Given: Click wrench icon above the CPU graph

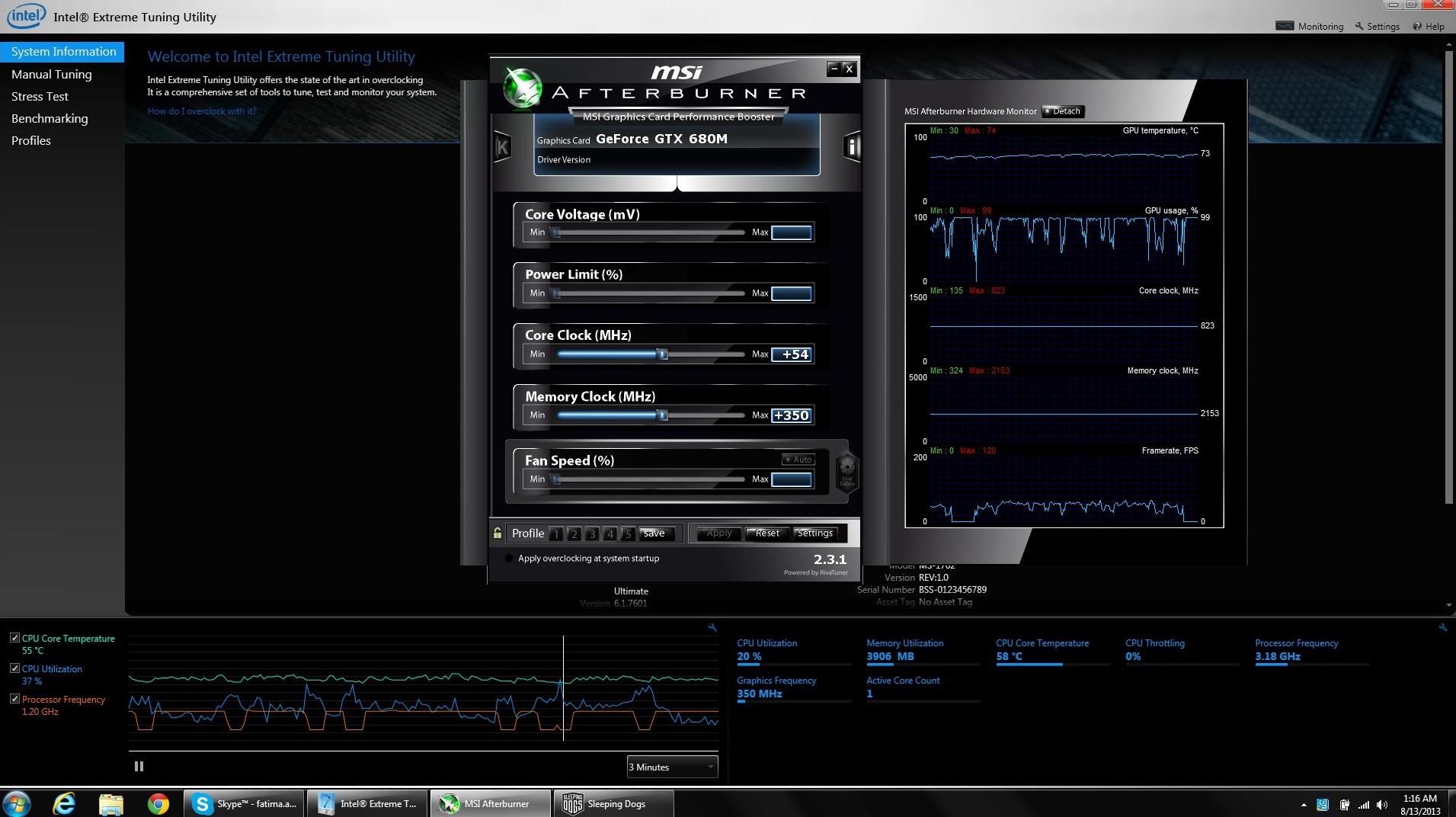Looking at the screenshot, I should tap(712, 628).
